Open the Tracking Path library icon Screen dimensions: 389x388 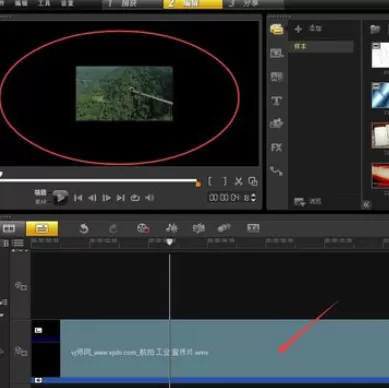pos(276,171)
